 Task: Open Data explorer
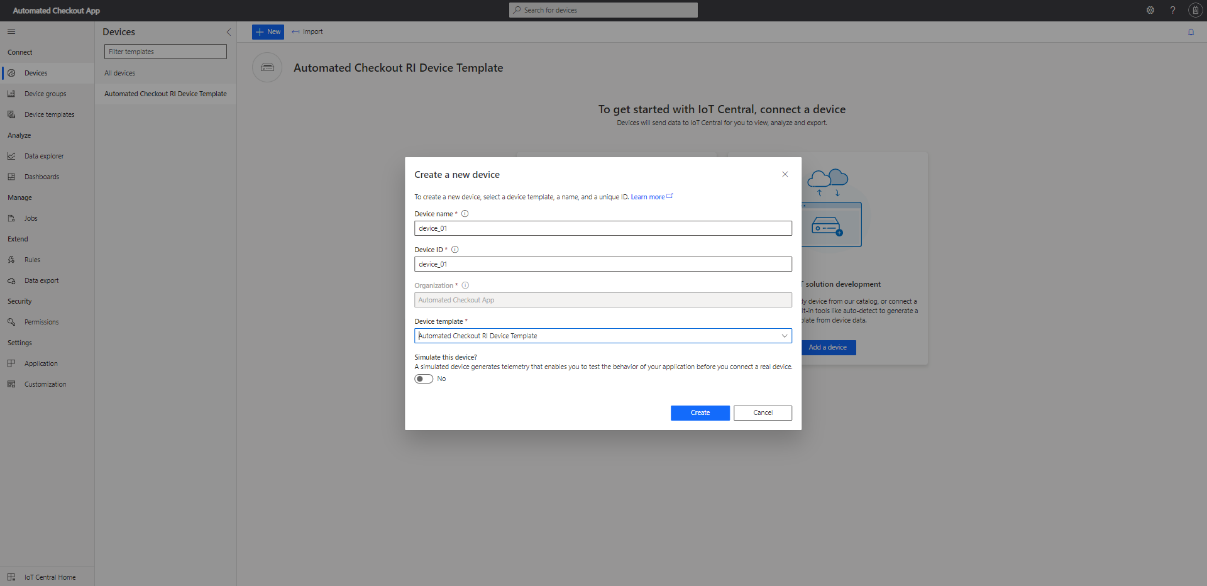pyautogui.click(x=45, y=156)
